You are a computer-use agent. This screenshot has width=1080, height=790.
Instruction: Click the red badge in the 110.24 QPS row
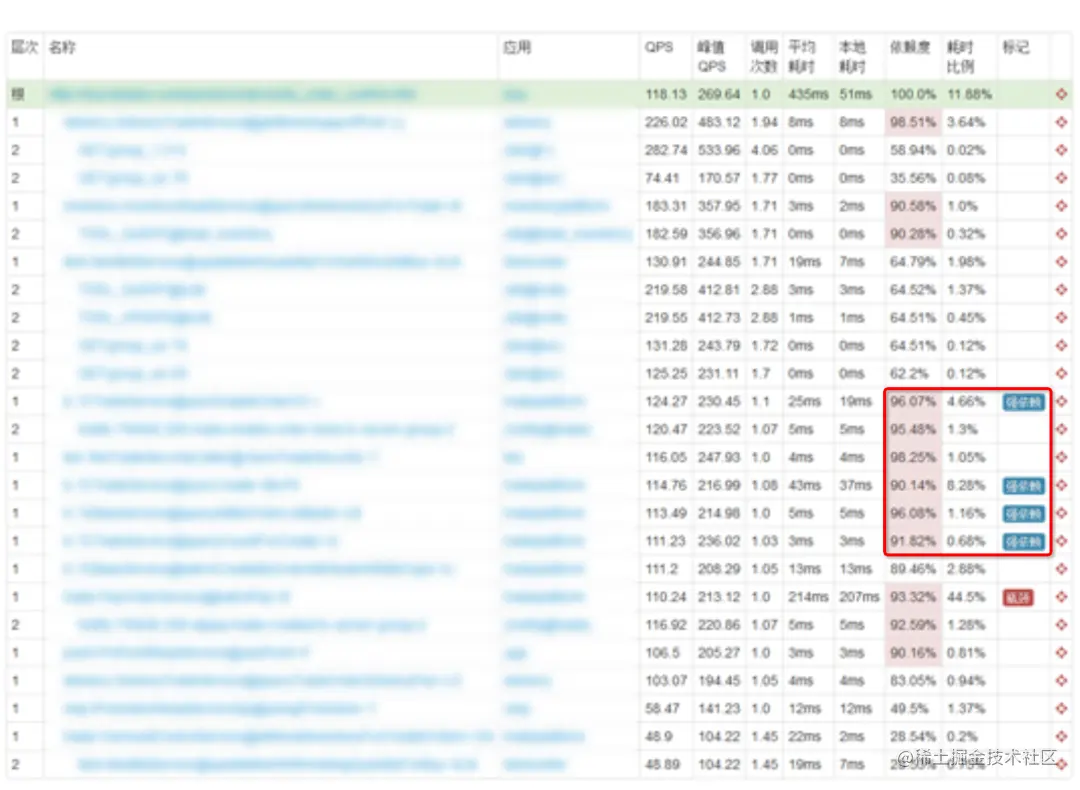click(x=1018, y=597)
